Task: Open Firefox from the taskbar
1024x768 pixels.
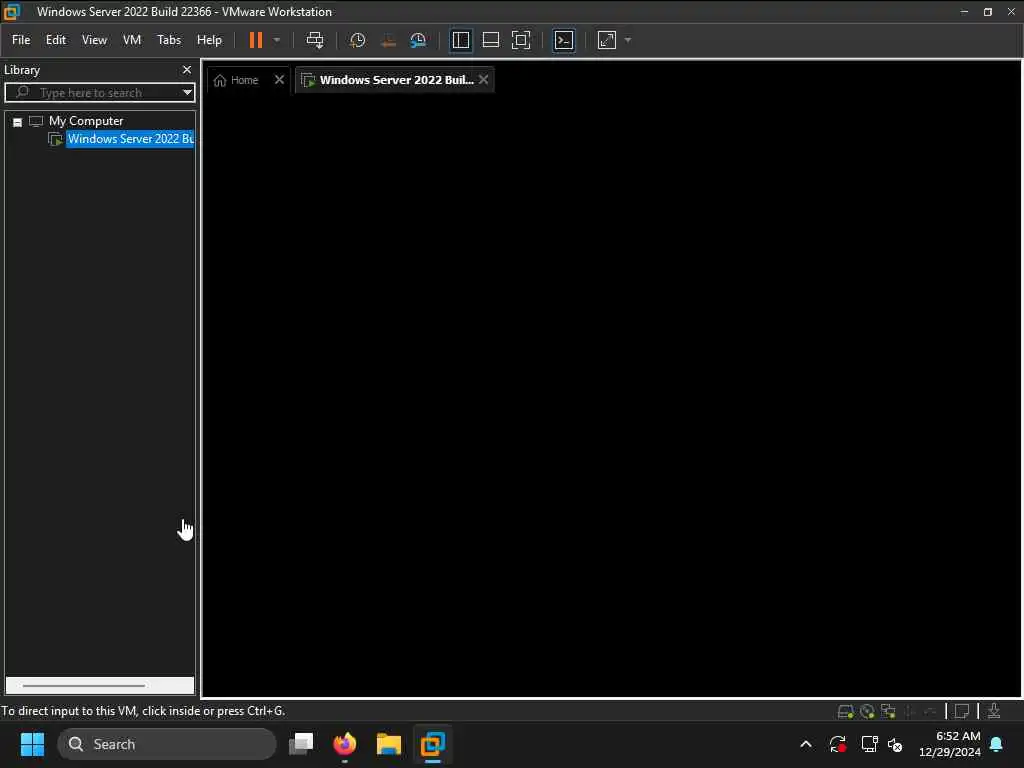Action: point(345,744)
